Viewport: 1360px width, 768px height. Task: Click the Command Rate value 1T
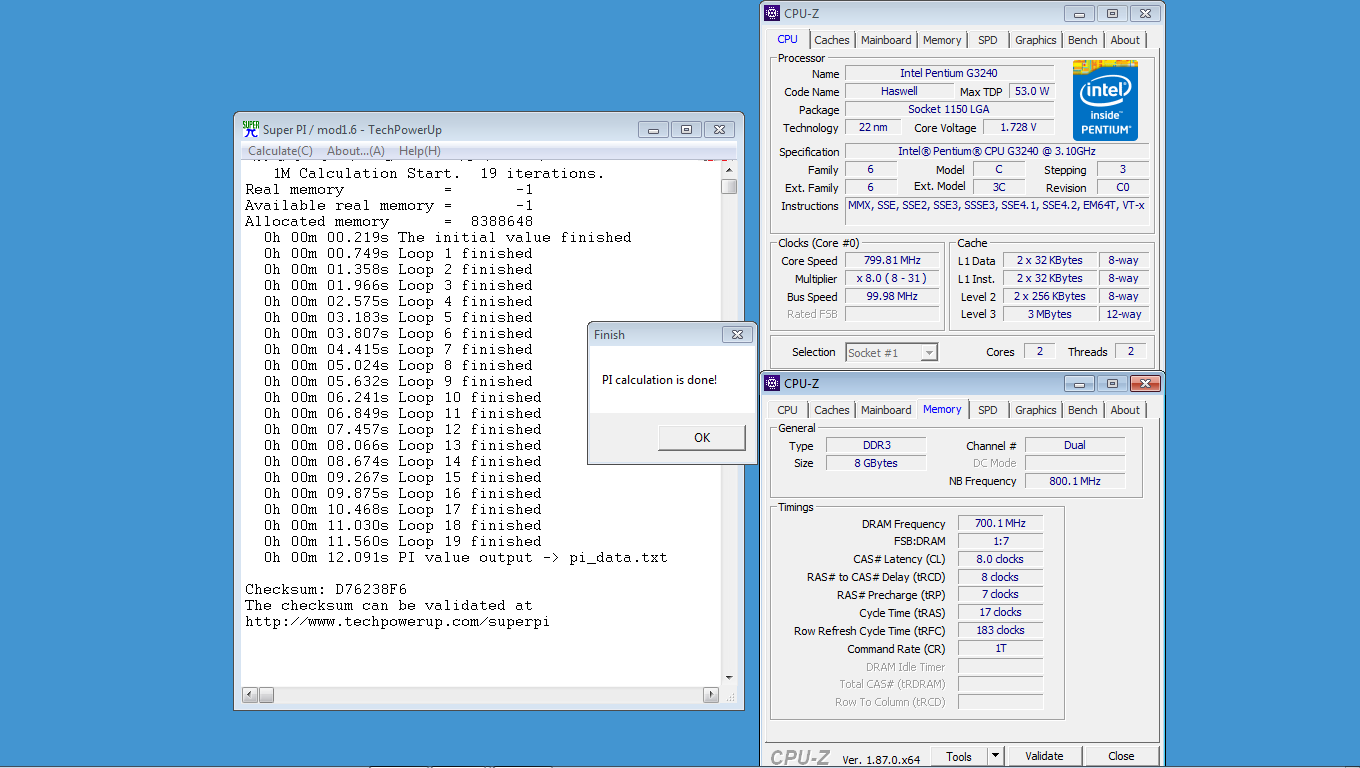tap(1000, 648)
